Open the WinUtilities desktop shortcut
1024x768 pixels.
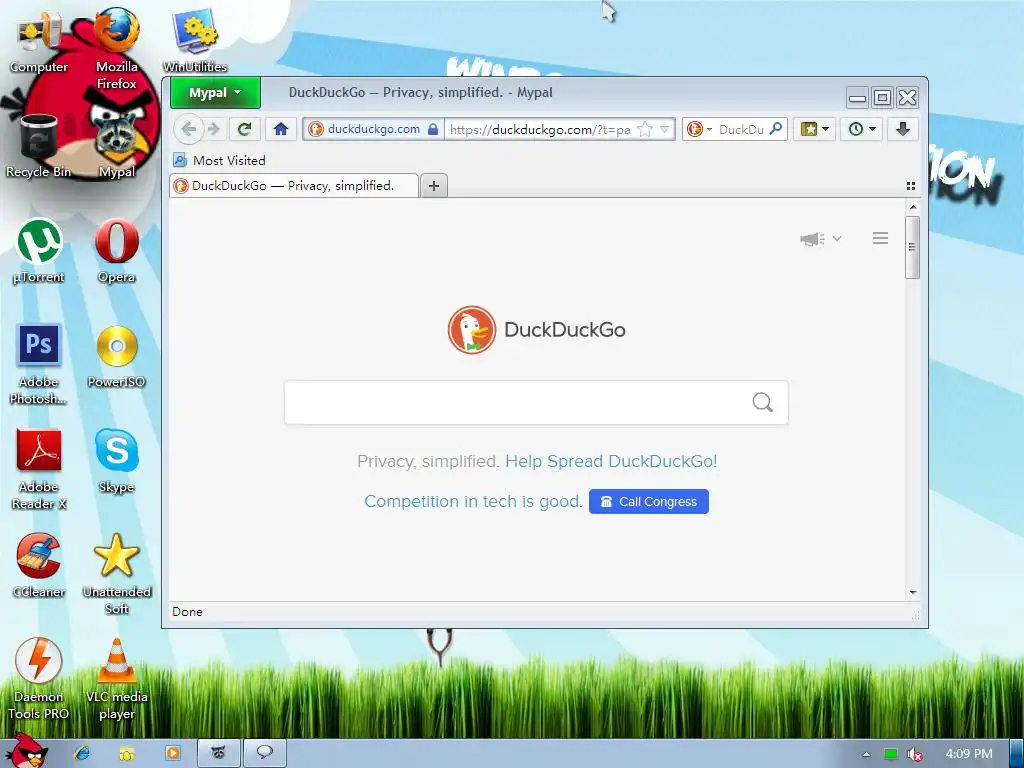(195, 40)
